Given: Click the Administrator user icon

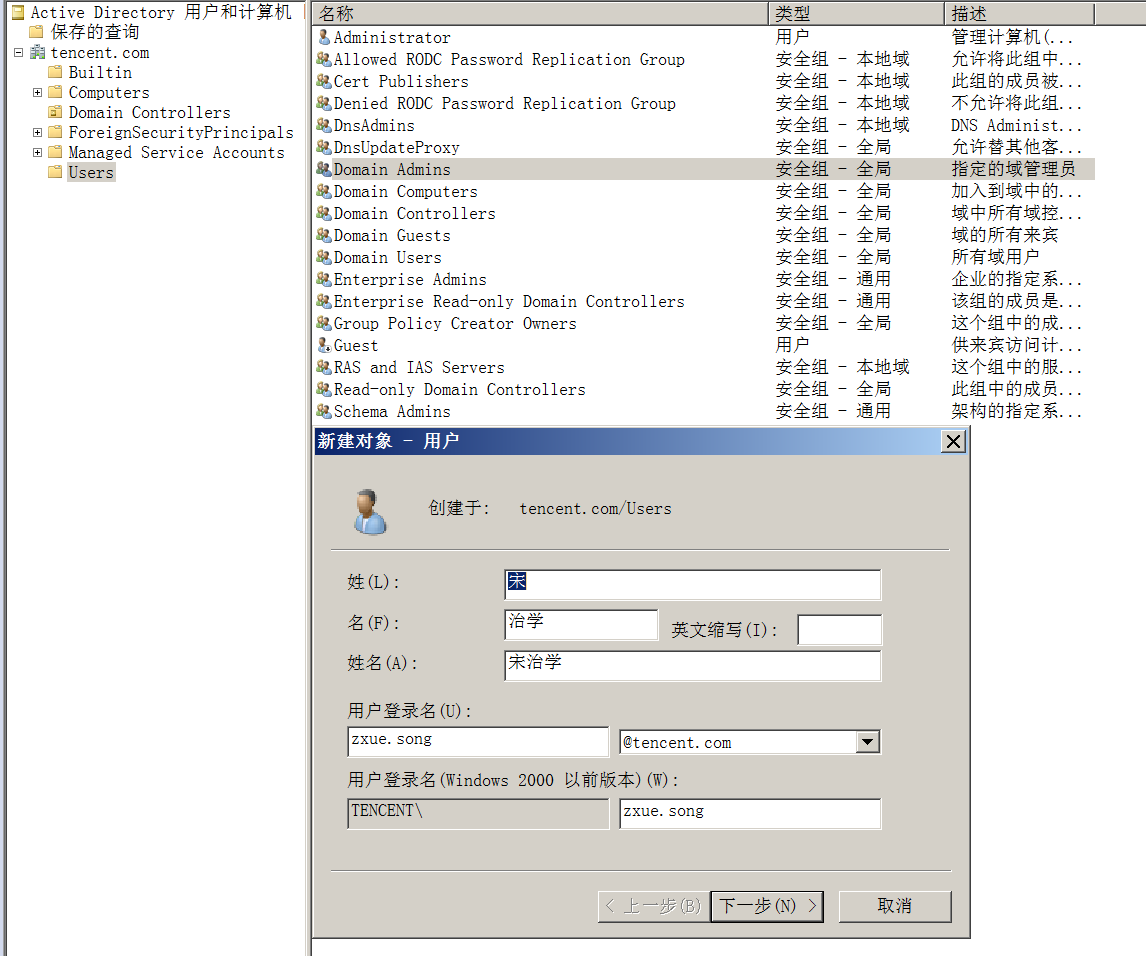Looking at the screenshot, I should [325, 37].
